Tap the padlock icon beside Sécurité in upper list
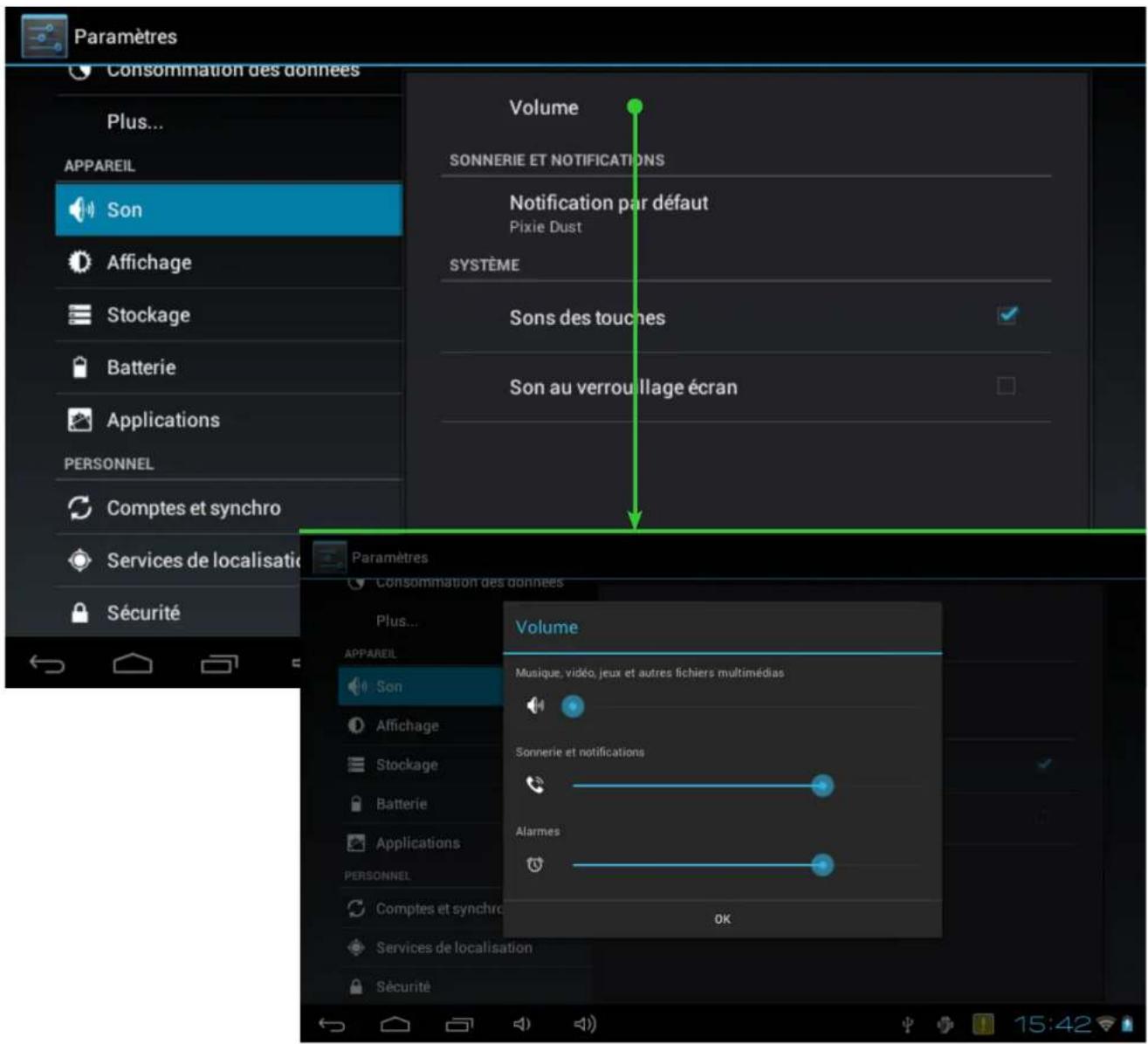1148x1044 pixels. coord(79,613)
